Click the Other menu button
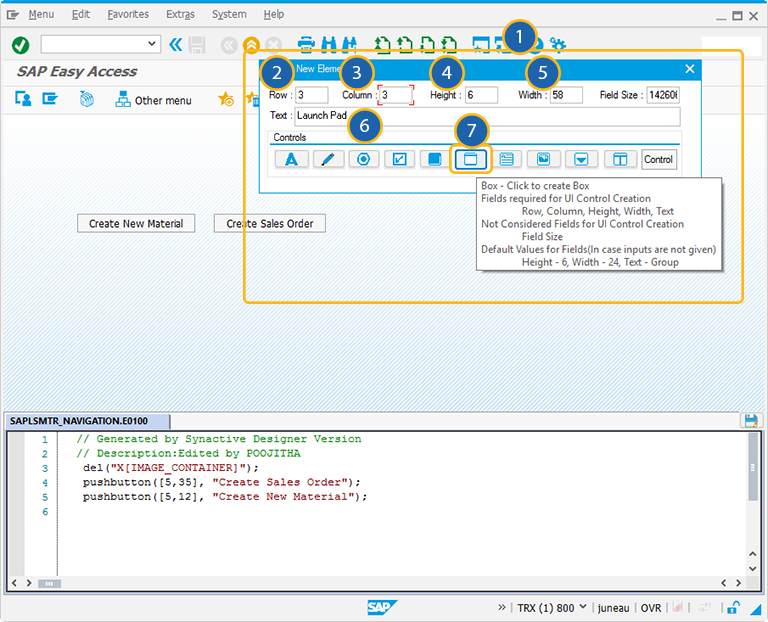This screenshot has width=768, height=622. (153, 100)
